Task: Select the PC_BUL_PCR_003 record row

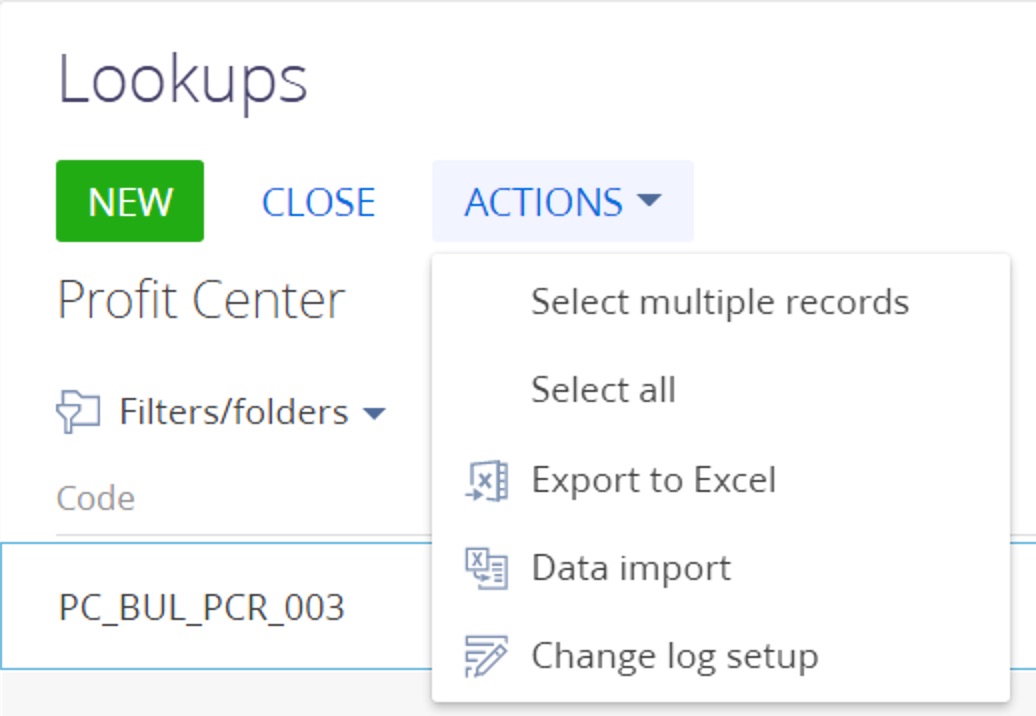Action: coord(217,606)
